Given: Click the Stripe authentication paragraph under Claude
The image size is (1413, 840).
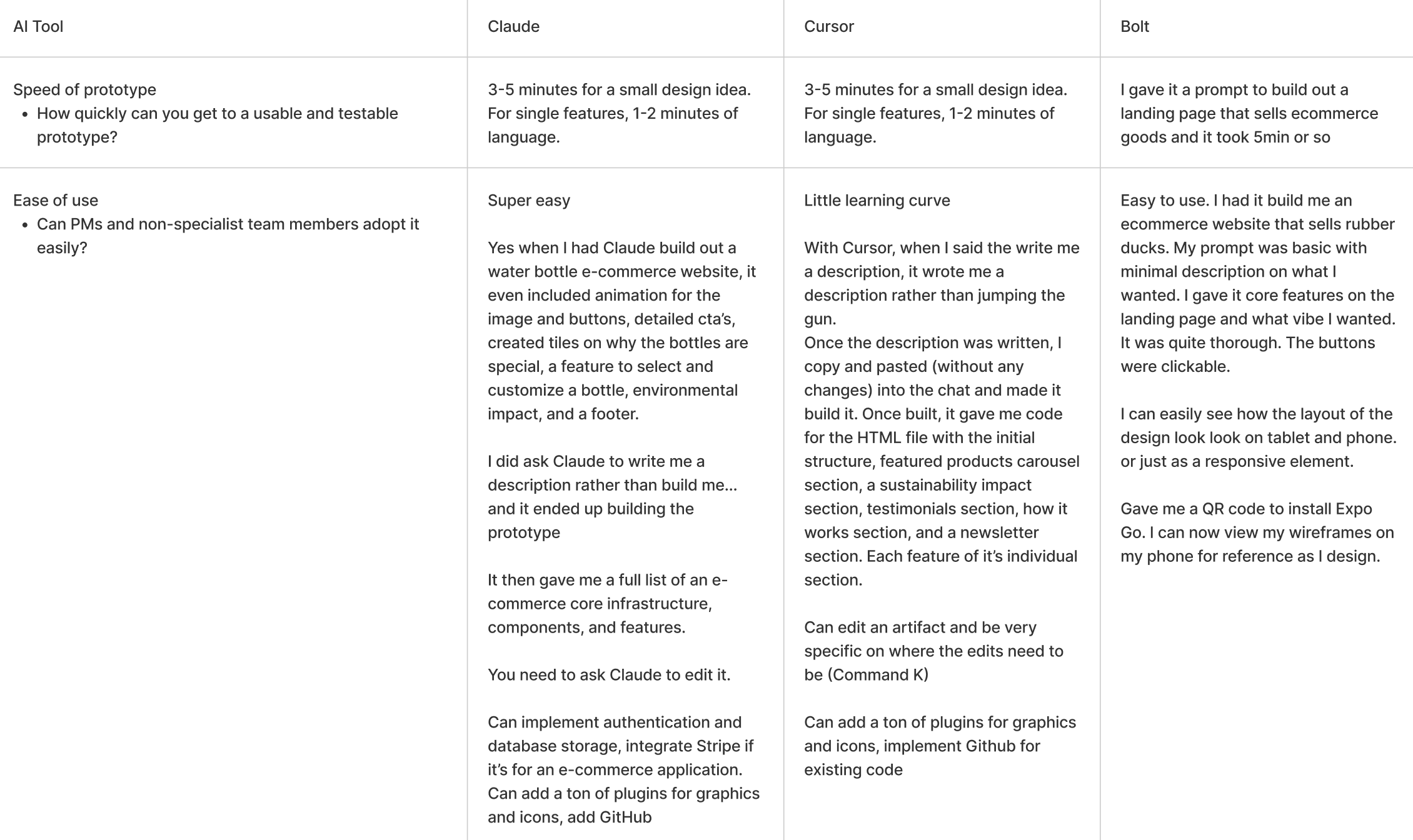Looking at the screenshot, I should (x=623, y=769).
